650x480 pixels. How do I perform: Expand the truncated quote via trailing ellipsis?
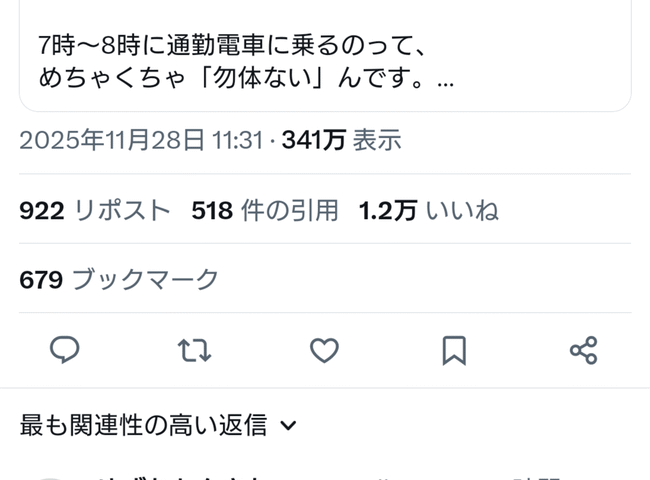click(x=446, y=82)
